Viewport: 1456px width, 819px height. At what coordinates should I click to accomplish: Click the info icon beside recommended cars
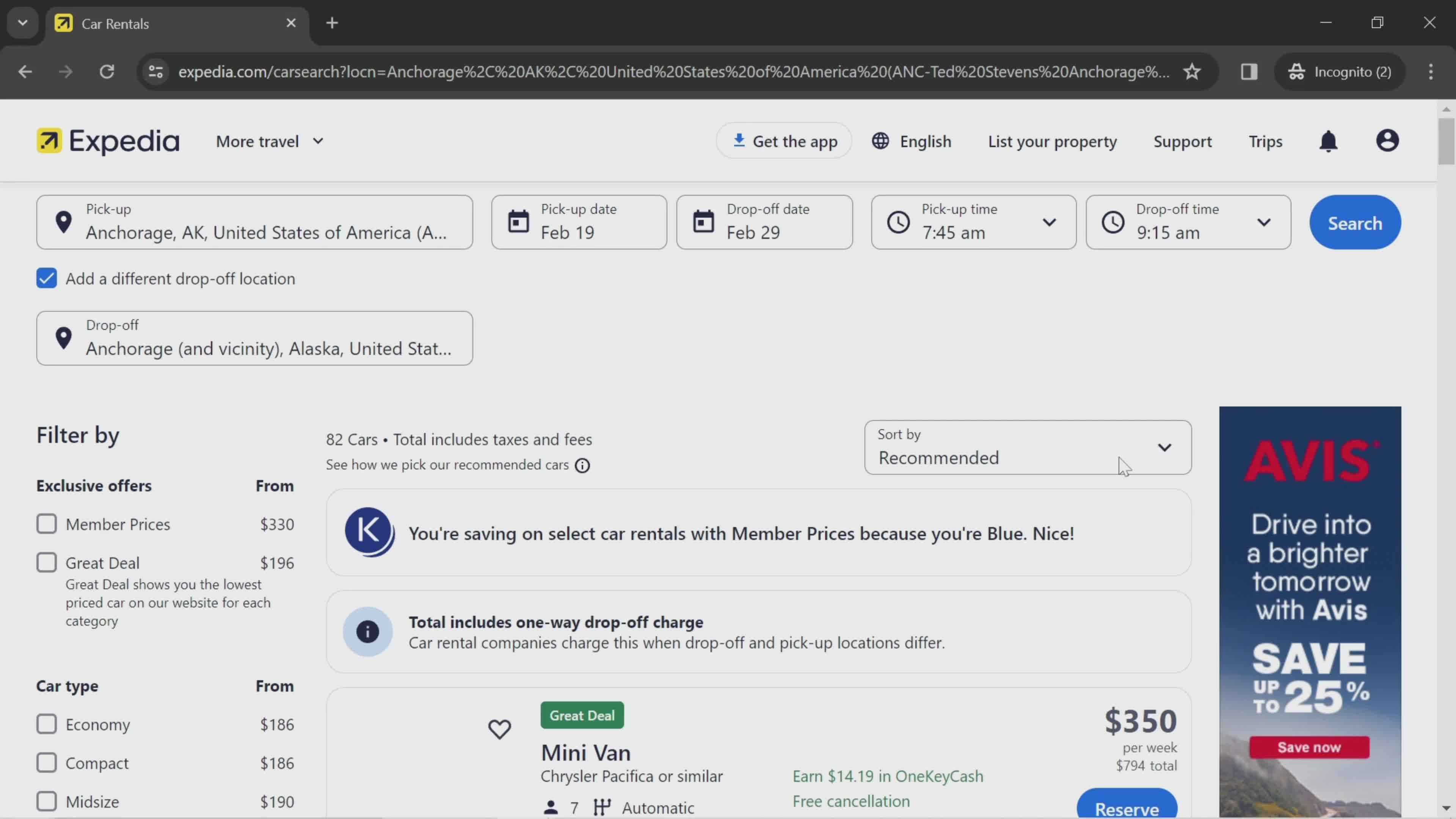click(x=582, y=466)
